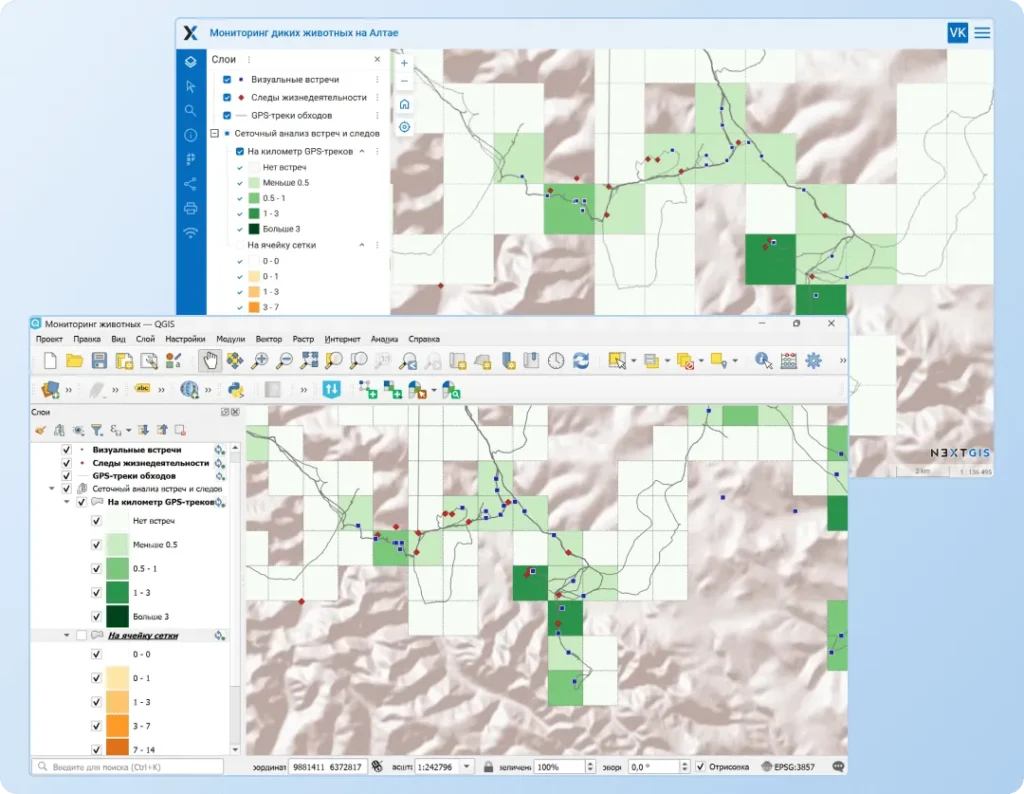
Task: Collapse На километр GPS-треков legend chevron in web panel
Action: click(361, 152)
